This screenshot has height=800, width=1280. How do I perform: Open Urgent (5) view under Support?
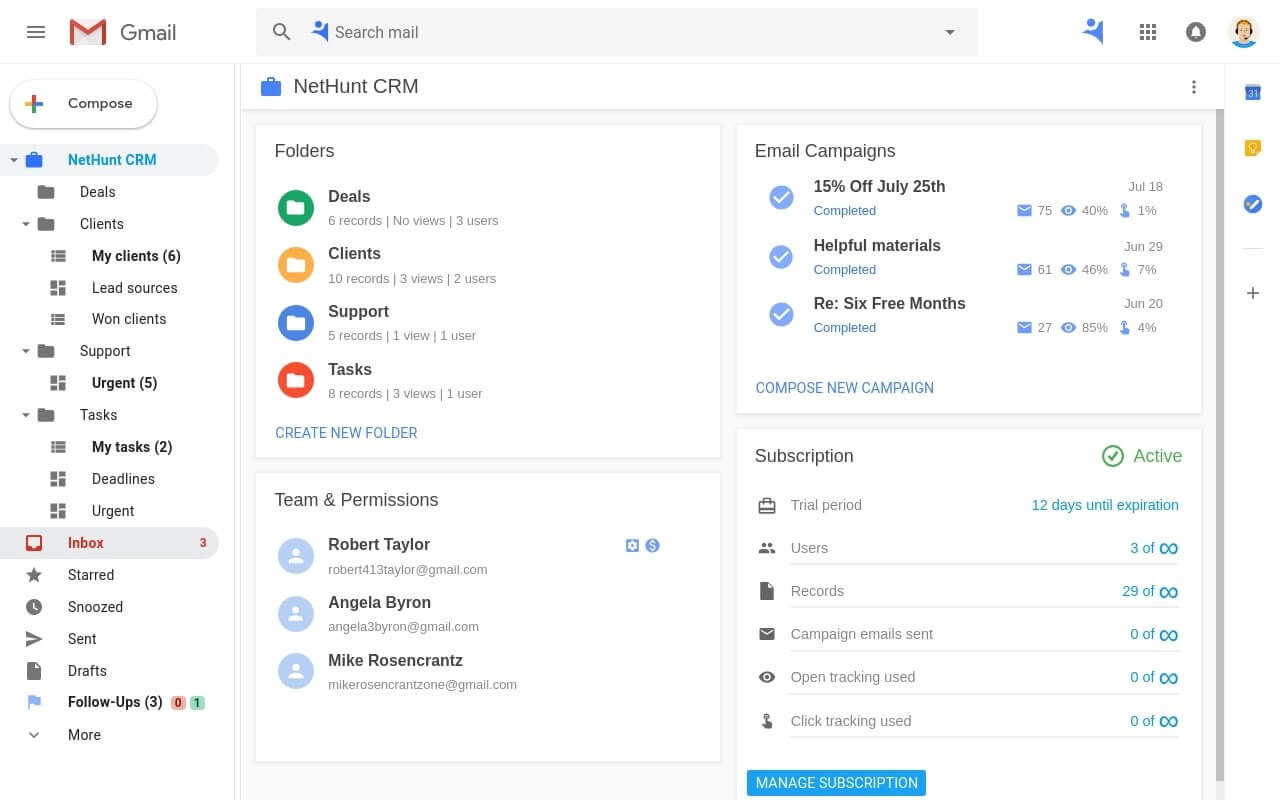click(x=124, y=383)
